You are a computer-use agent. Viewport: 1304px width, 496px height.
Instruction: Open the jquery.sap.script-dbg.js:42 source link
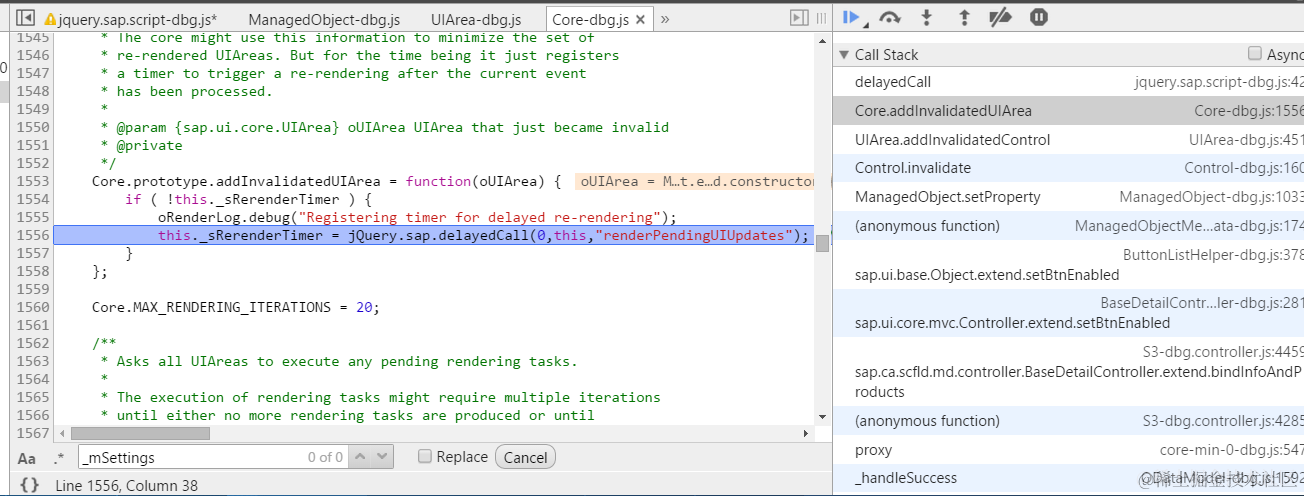1219,82
